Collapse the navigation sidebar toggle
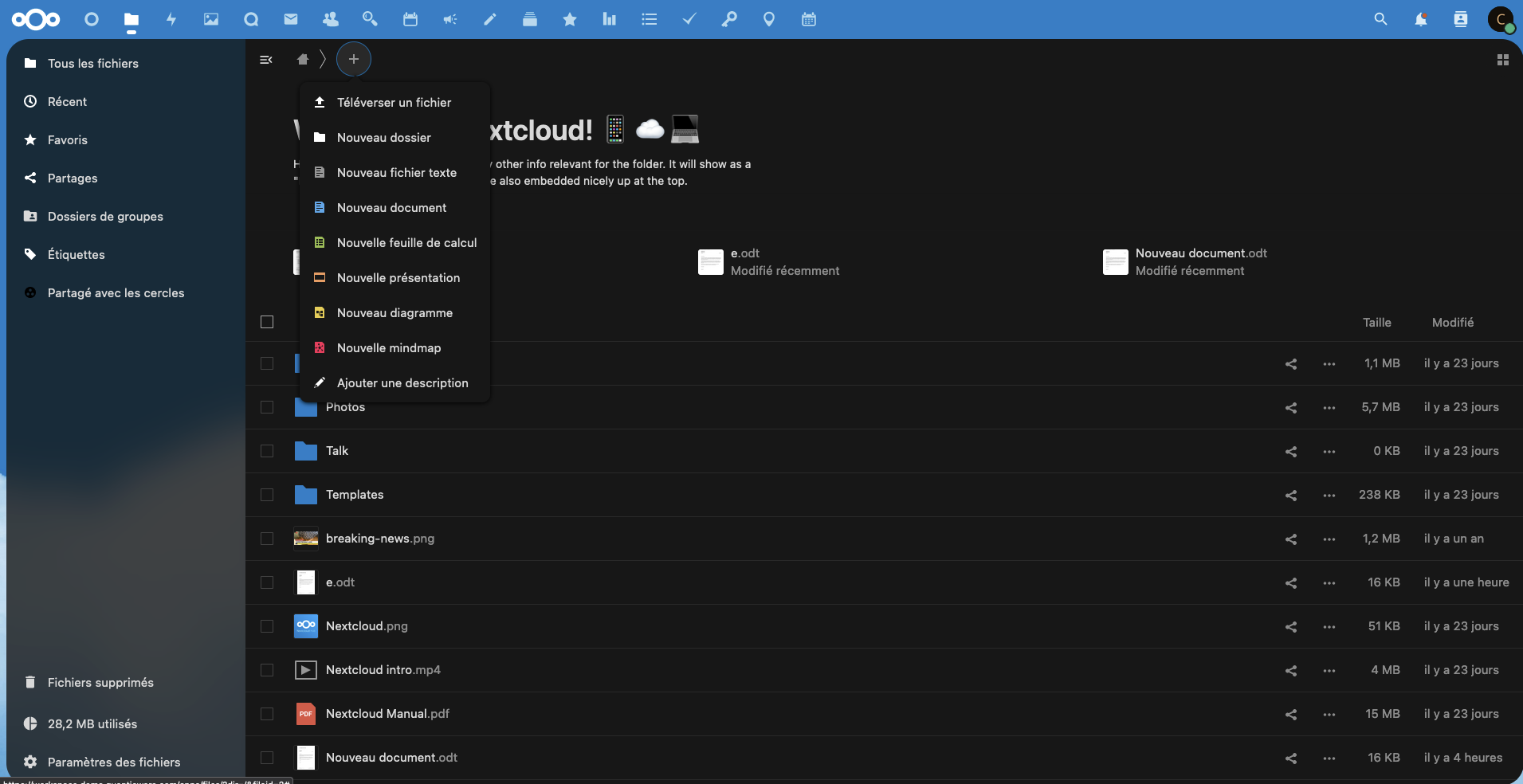 point(266,60)
